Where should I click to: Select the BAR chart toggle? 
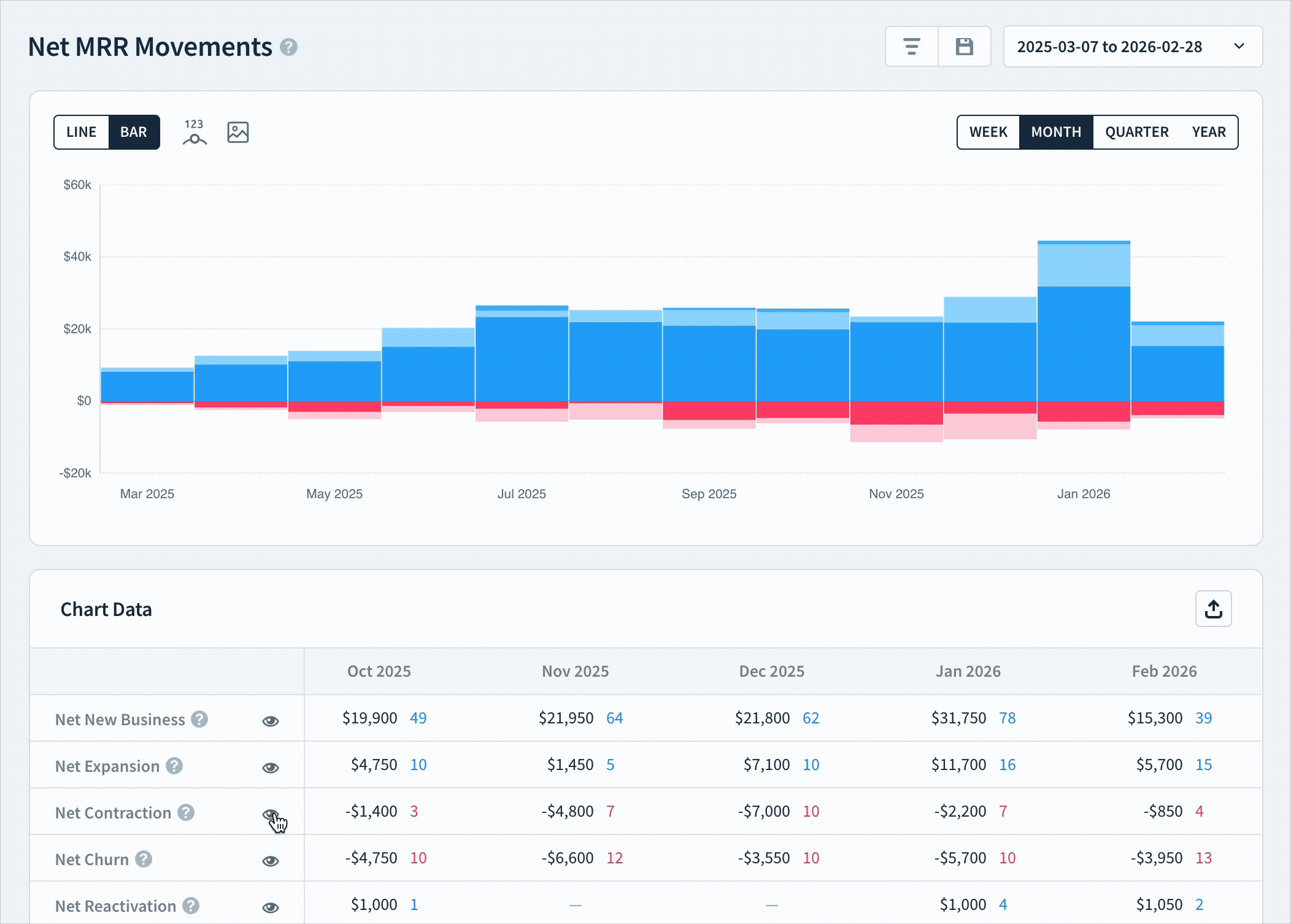click(x=134, y=132)
